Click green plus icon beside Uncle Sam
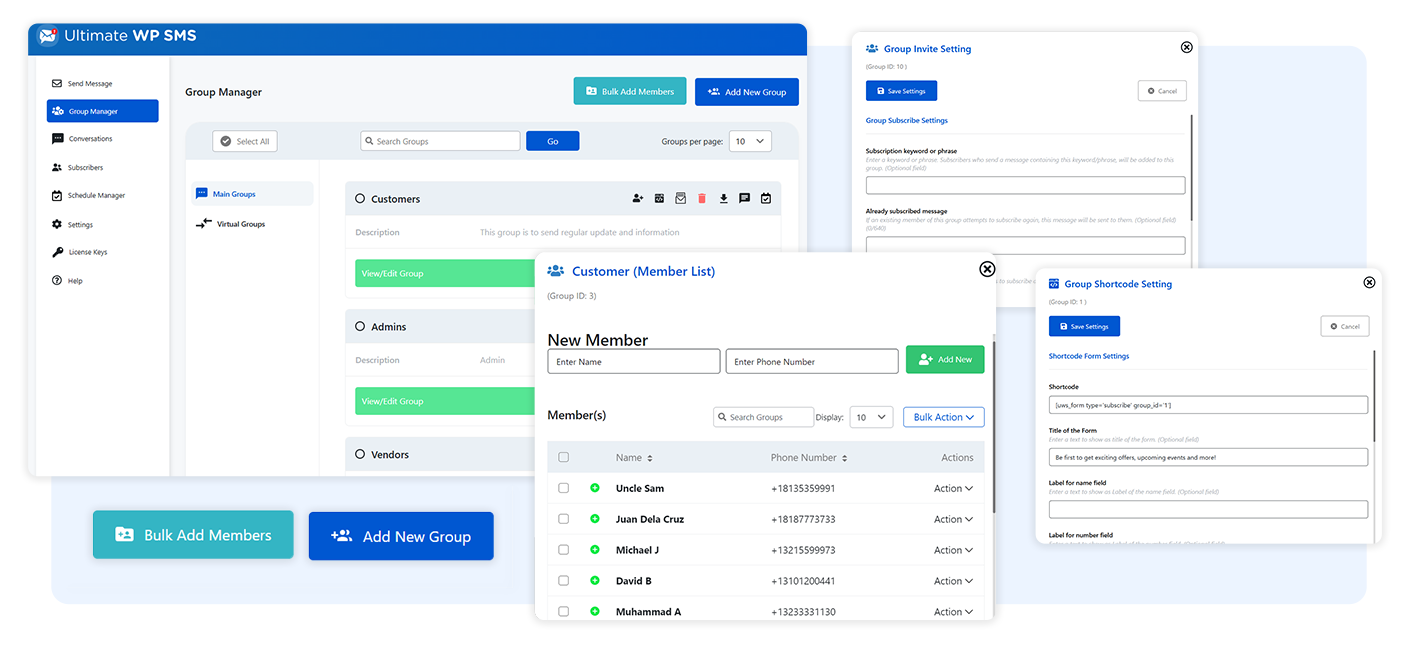 coord(595,488)
